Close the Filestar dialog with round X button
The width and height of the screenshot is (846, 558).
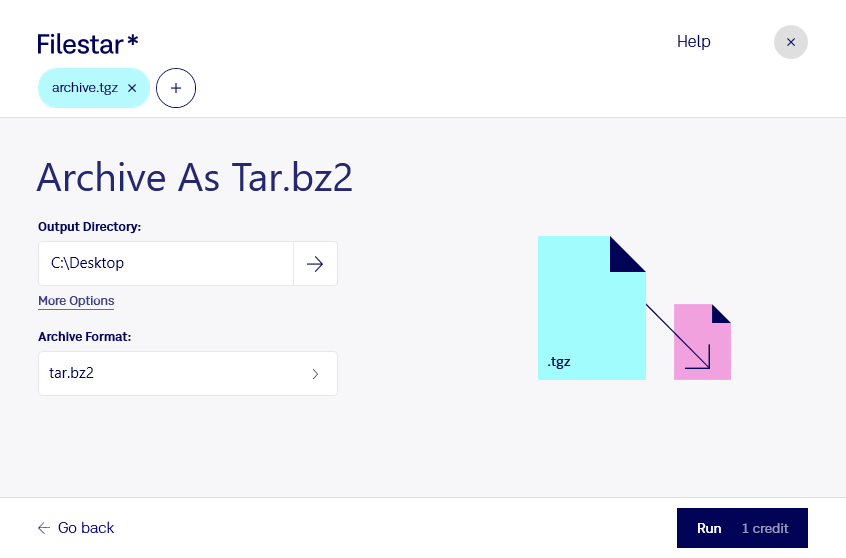pos(790,42)
